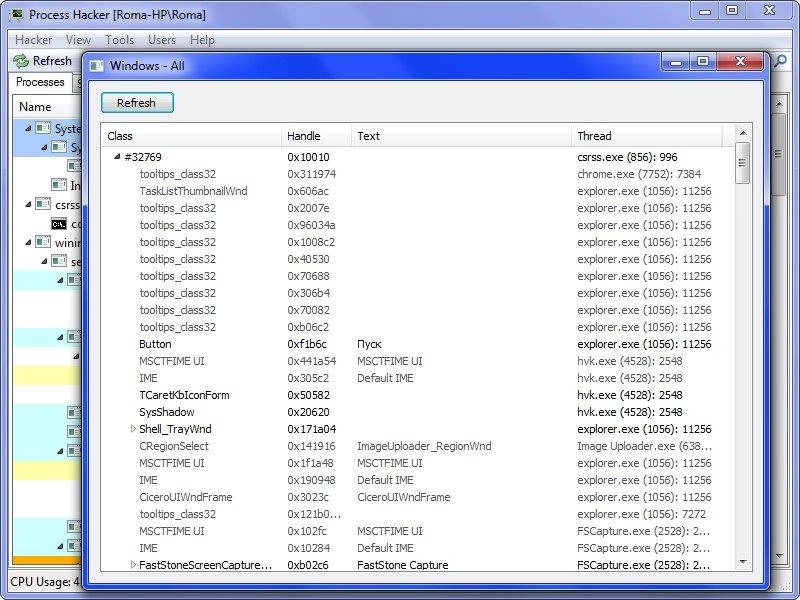Click the dialog vertical scrollbar thumb
The image size is (800, 600).
coord(743,163)
